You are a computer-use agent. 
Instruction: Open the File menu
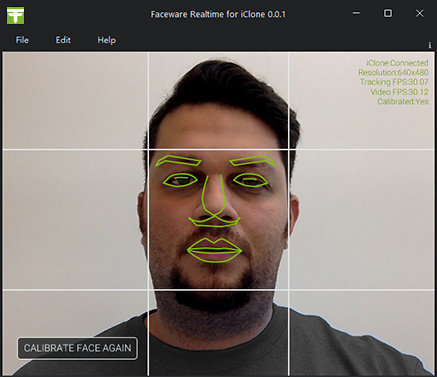pos(22,40)
